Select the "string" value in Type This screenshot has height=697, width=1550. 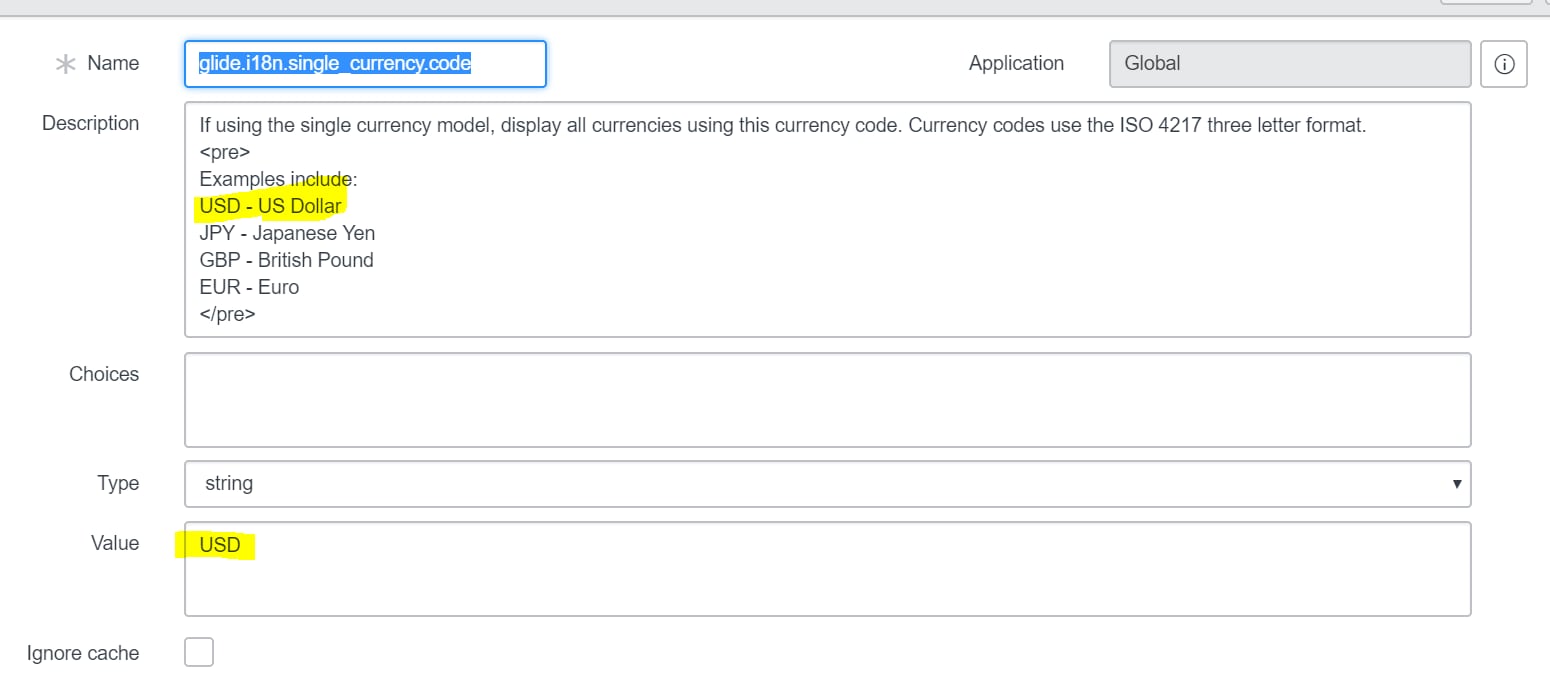pyautogui.click(x=230, y=483)
